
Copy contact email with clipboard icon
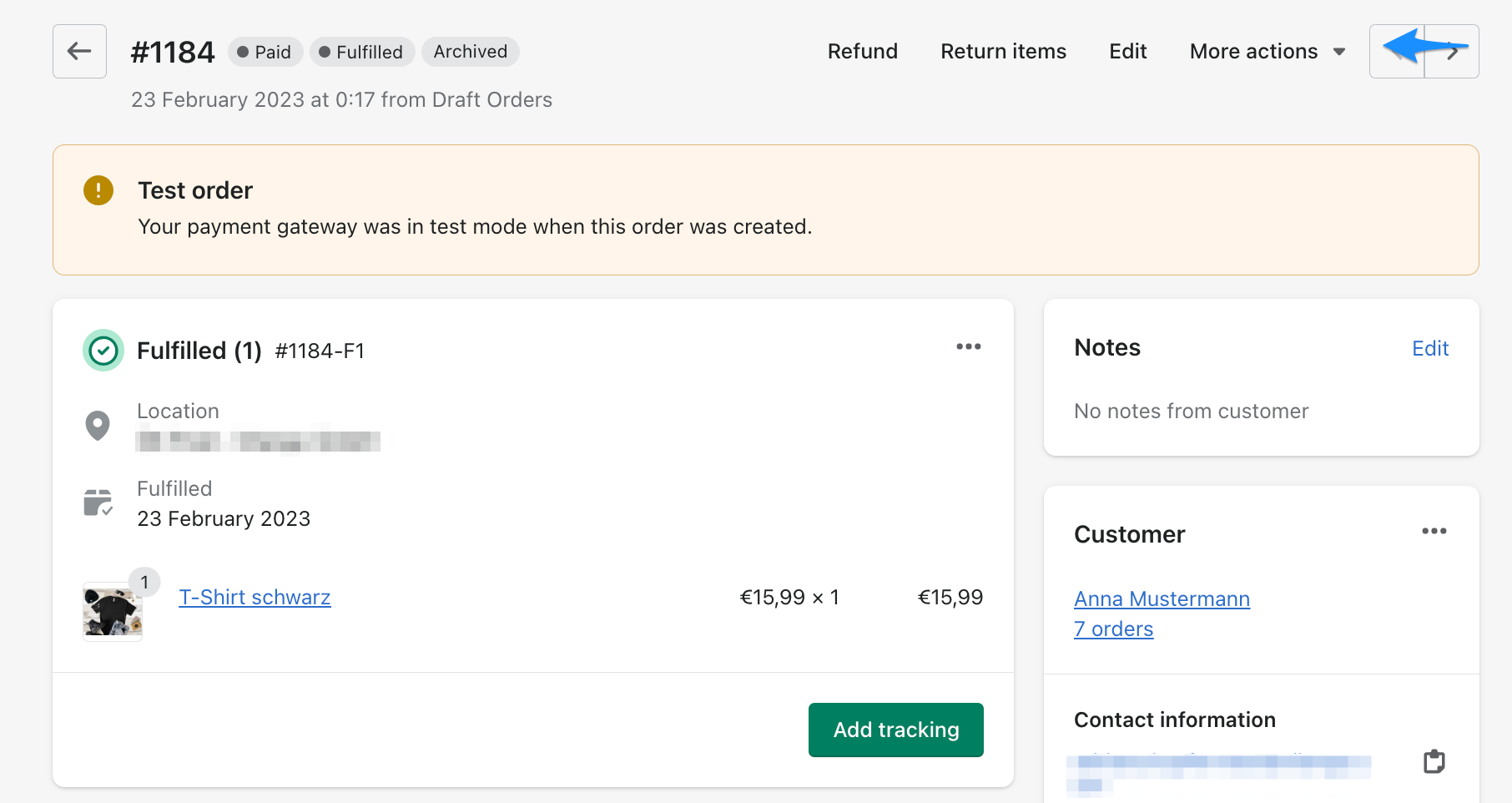[x=1434, y=761]
